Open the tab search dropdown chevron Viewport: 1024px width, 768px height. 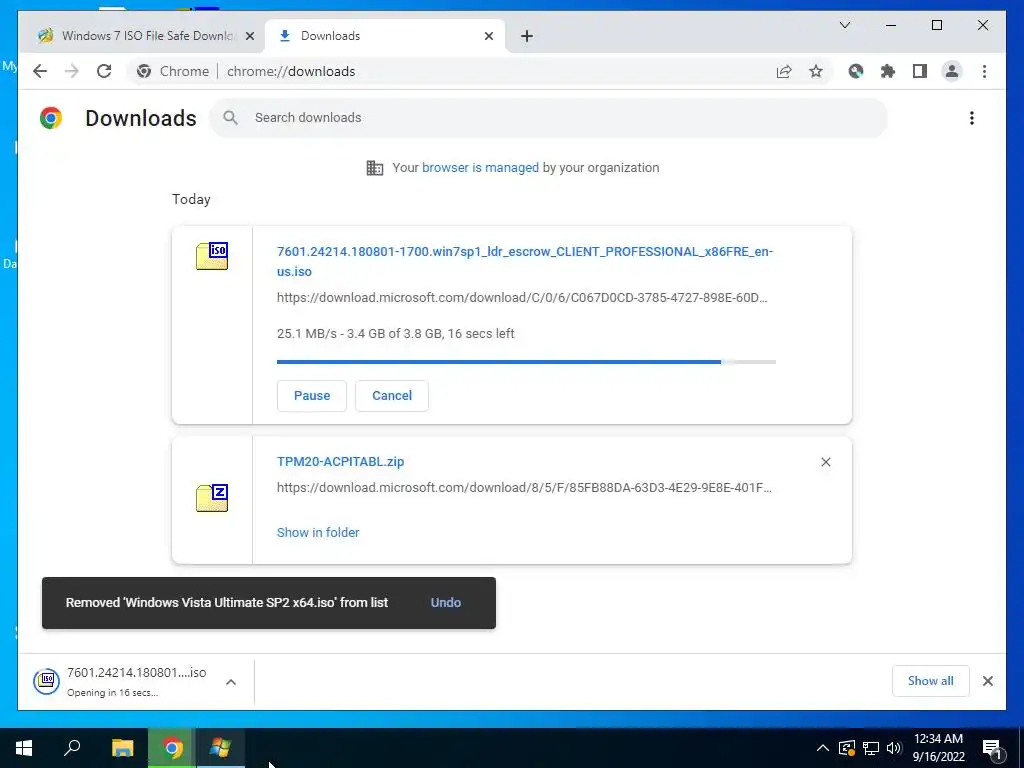click(844, 25)
